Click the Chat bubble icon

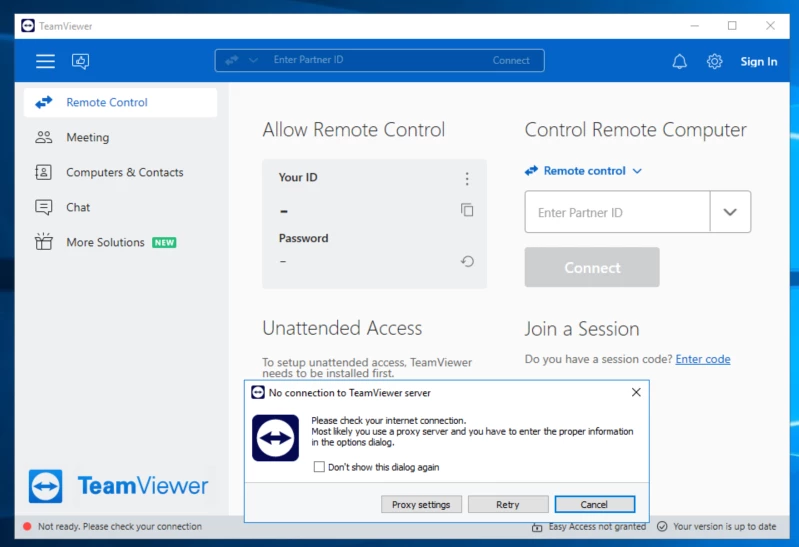(43, 207)
